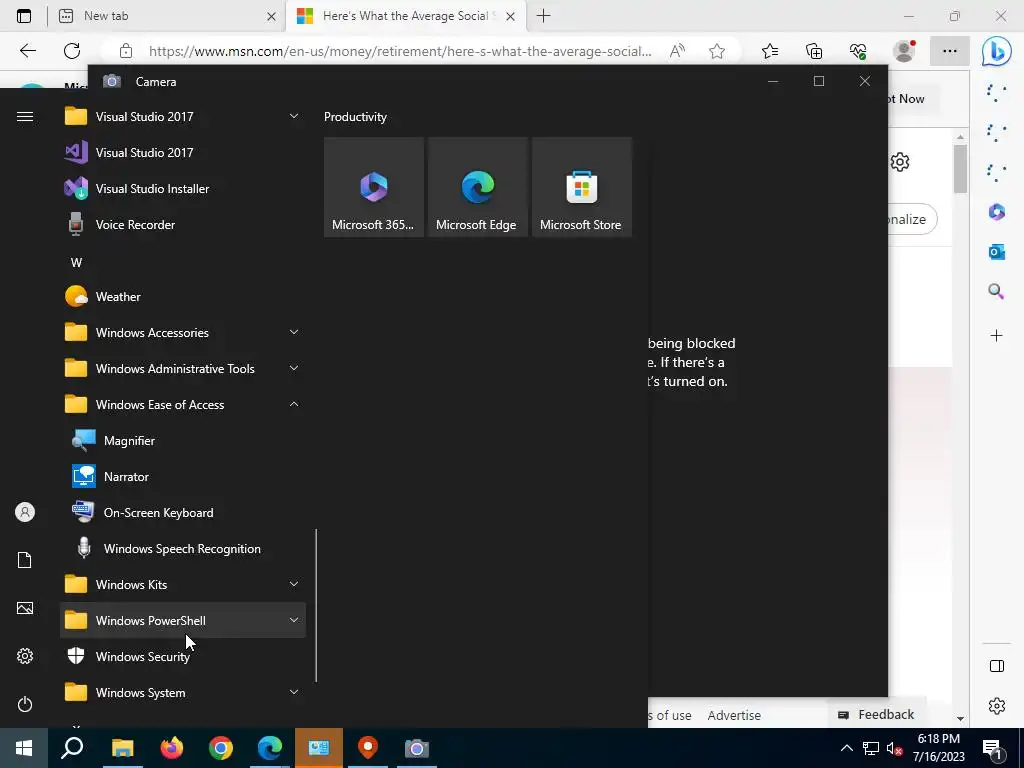This screenshot has width=1024, height=768.
Task: Toggle Edge tab actions menu
Action: (x=24, y=16)
